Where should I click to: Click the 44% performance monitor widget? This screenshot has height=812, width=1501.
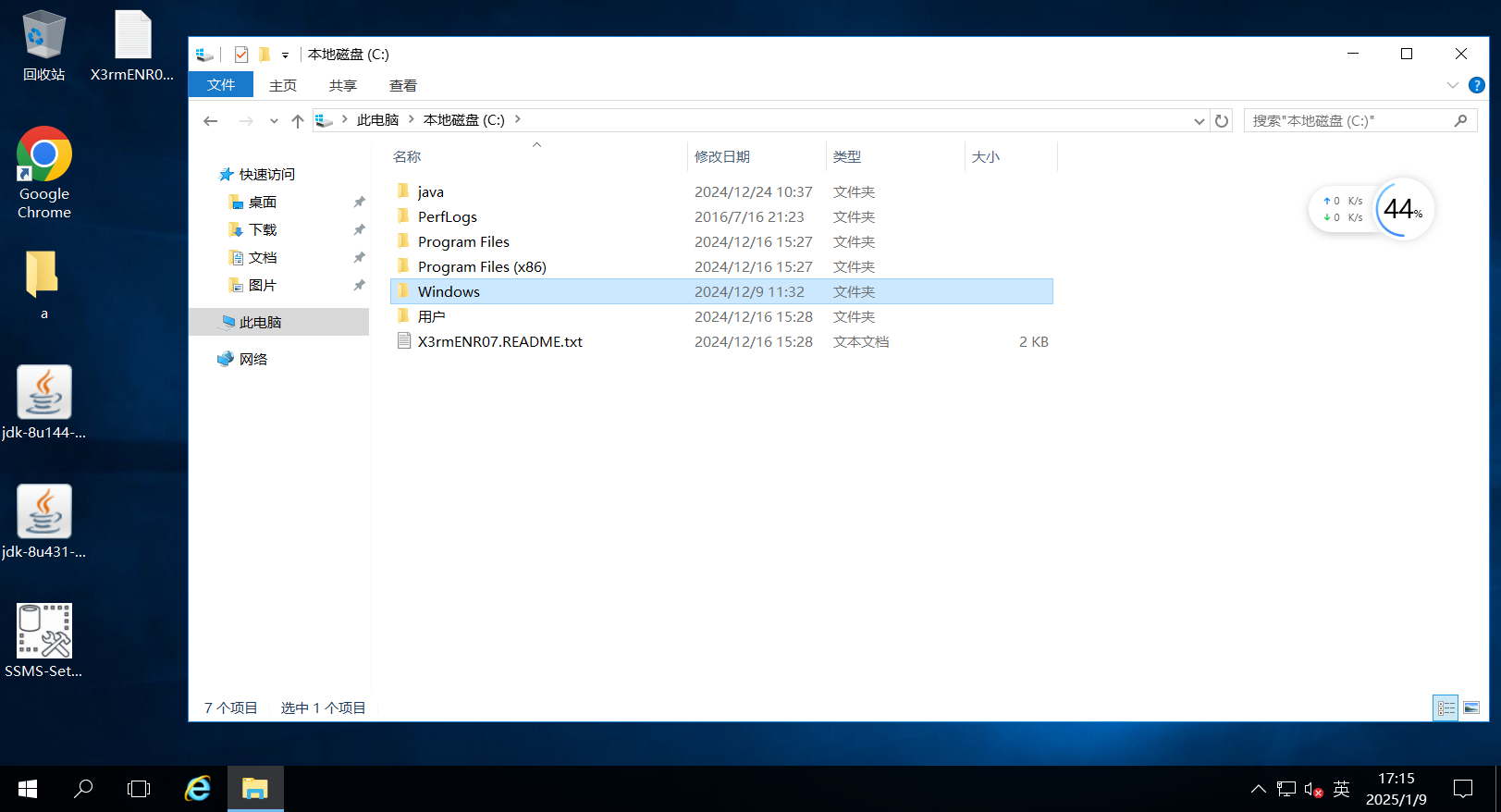tap(1404, 209)
